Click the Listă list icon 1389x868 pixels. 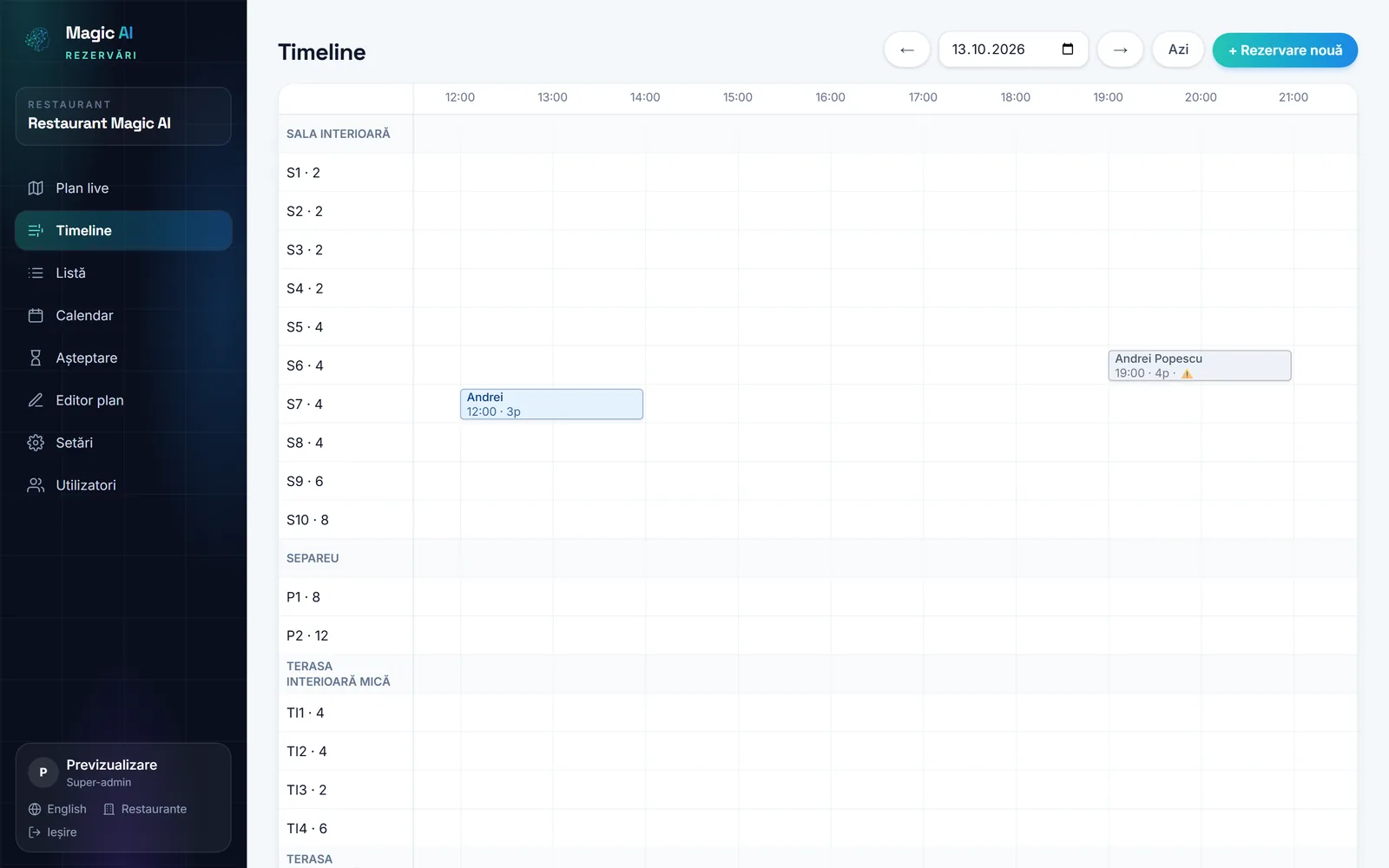click(36, 273)
